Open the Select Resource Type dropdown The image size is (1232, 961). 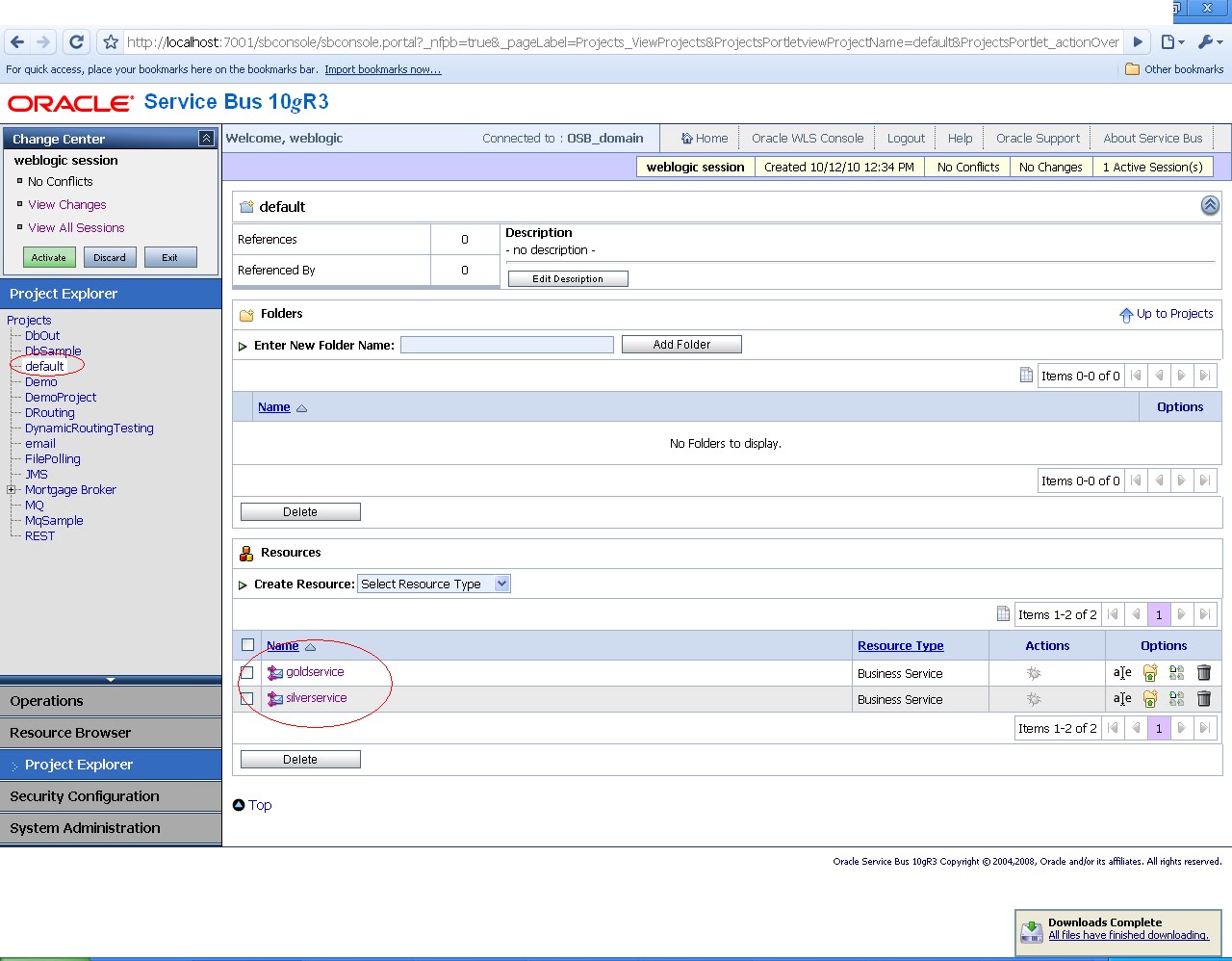pyautogui.click(x=434, y=584)
